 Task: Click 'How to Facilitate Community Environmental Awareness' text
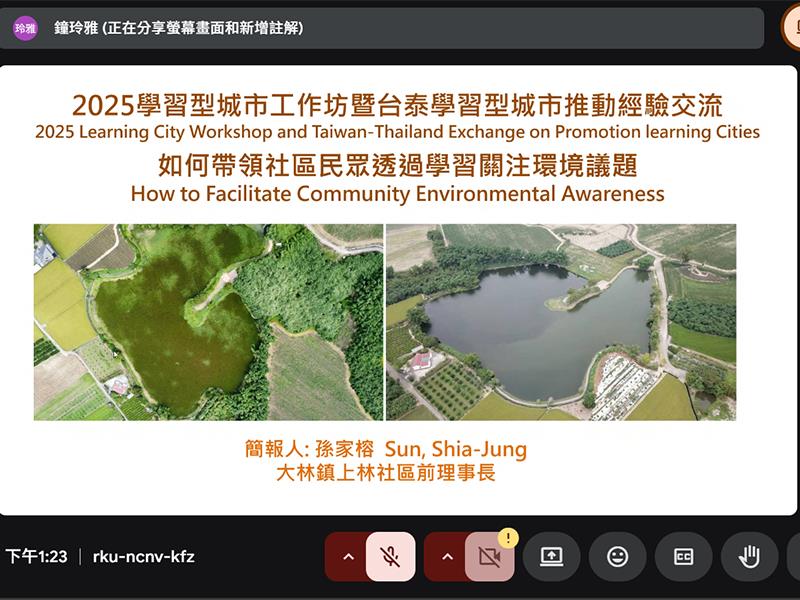(397, 193)
